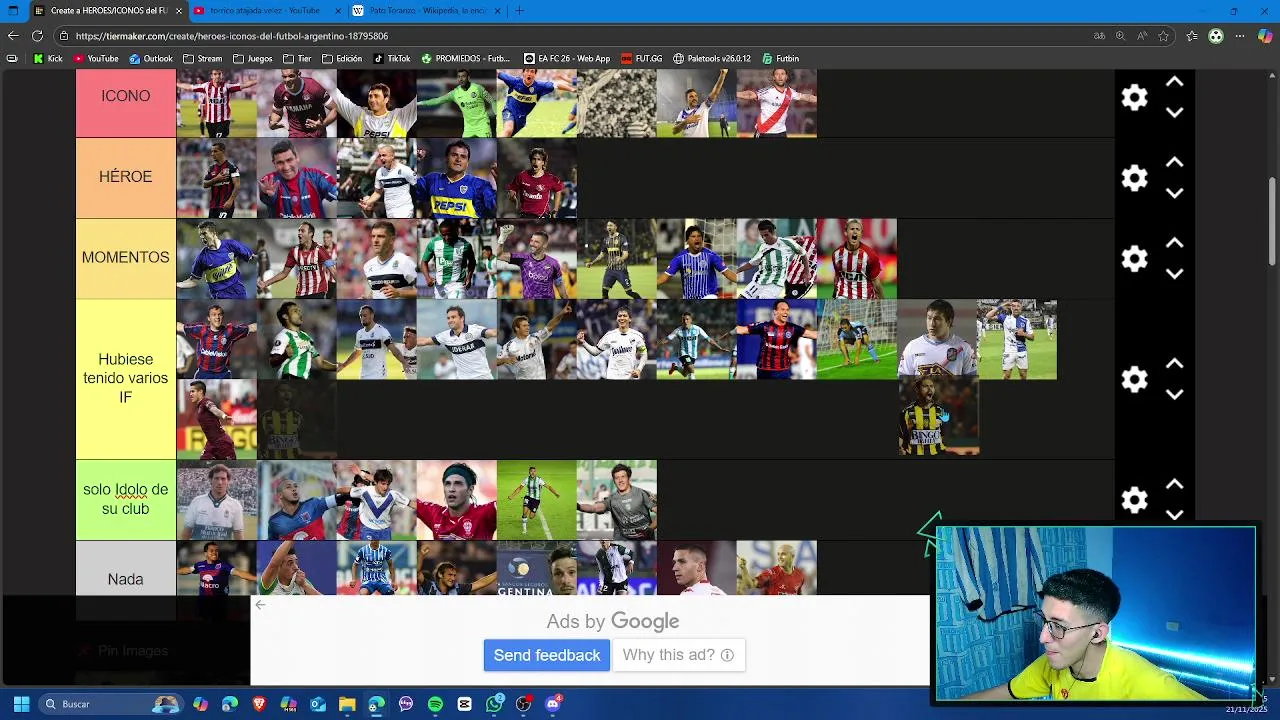Open Copilot icon in browser toolbar
This screenshot has height=720, width=1280.
point(1265,36)
